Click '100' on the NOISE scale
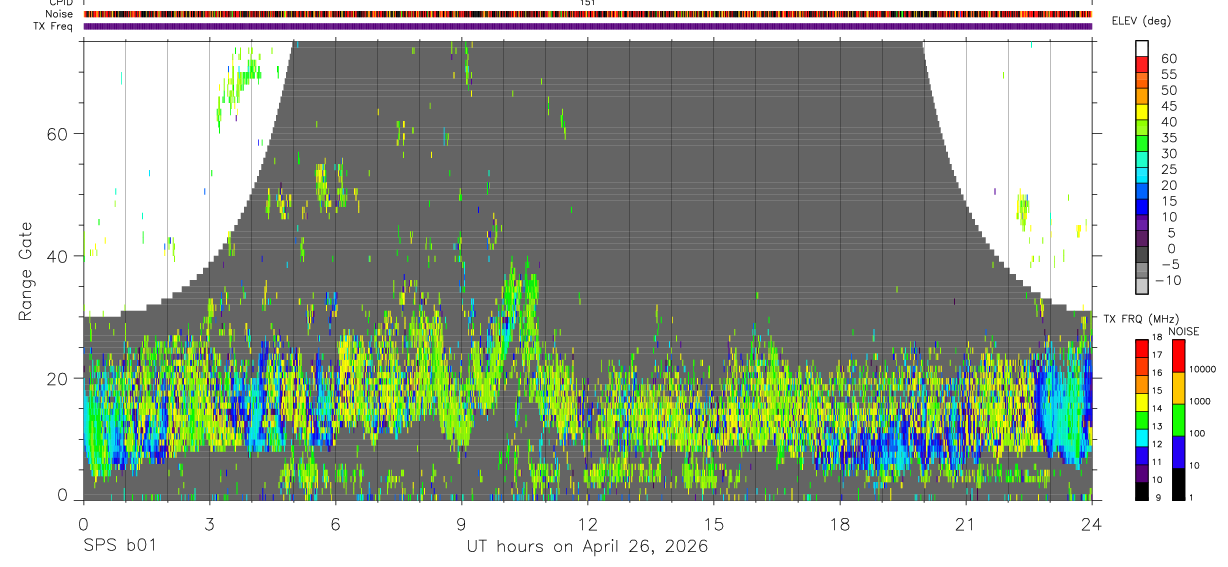Viewport: 1228px width, 567px height. (1195, 433)
